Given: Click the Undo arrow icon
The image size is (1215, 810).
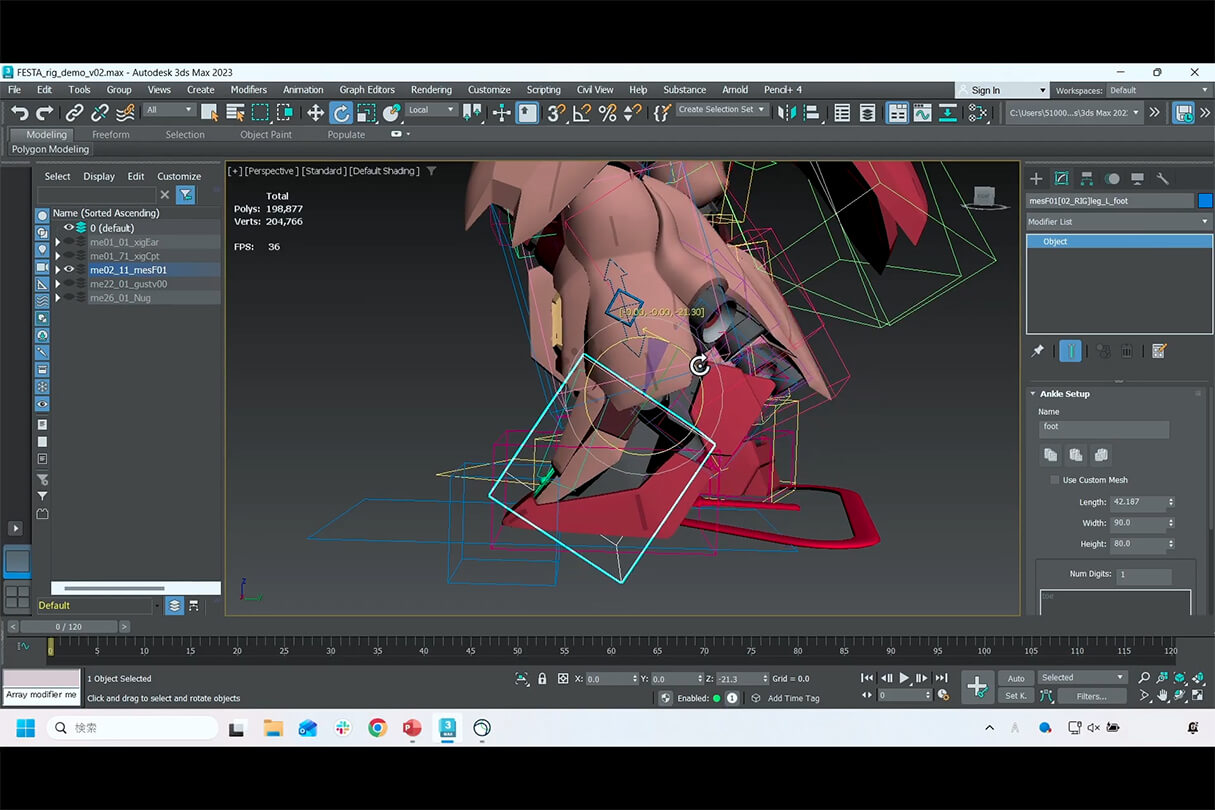Looking at the screenshot, I should (x=19, y=113).
